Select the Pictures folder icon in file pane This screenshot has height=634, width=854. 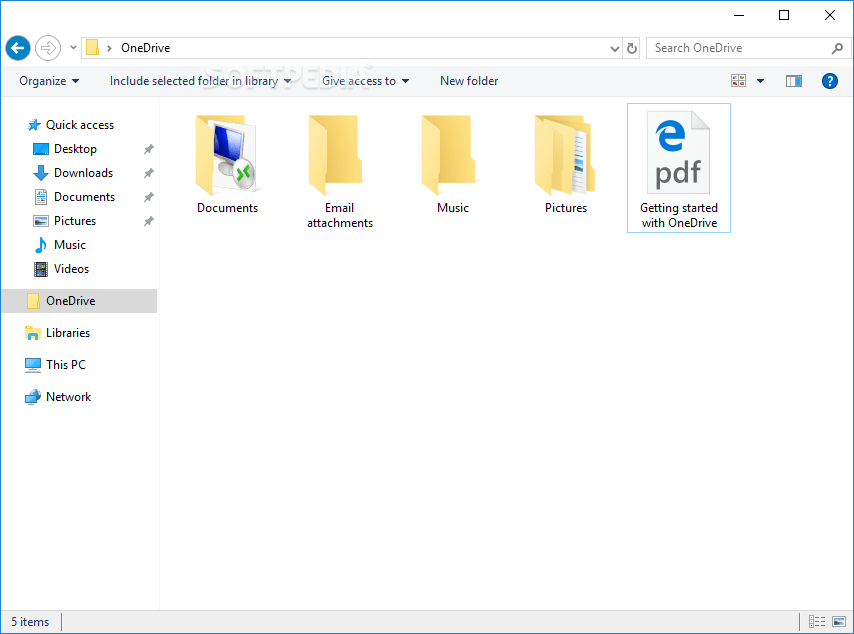tap(565, 155)
